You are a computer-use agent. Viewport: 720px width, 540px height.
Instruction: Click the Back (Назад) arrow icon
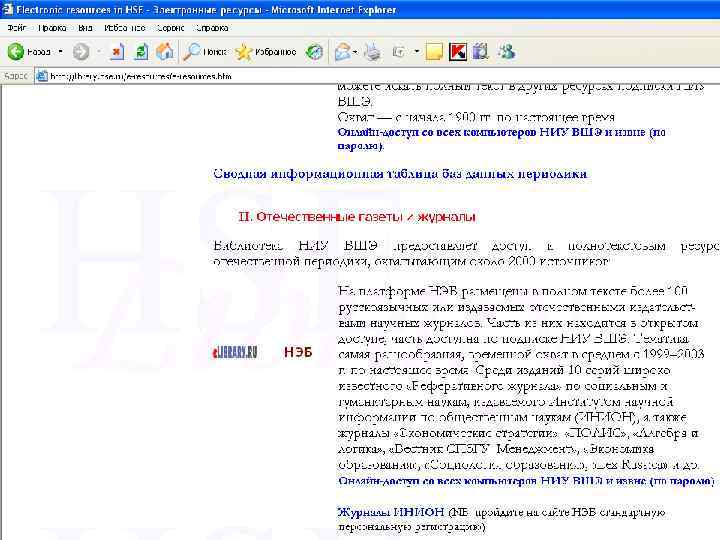coord(16,52)
